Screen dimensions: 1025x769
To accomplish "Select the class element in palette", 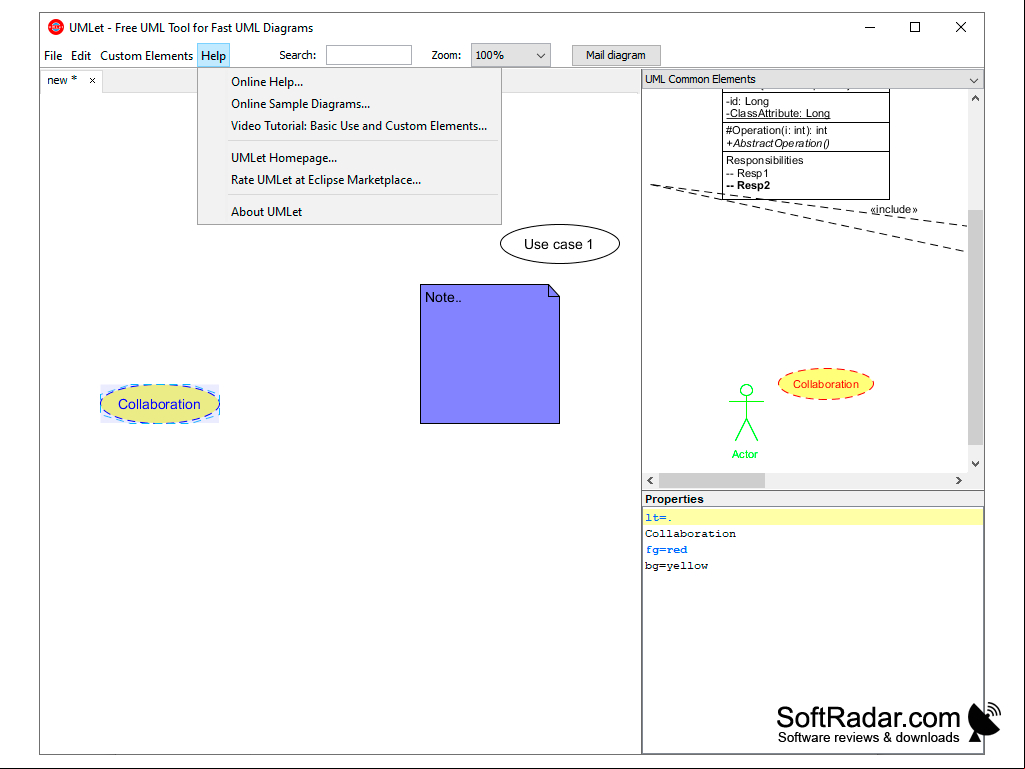I will click(806, 145).
